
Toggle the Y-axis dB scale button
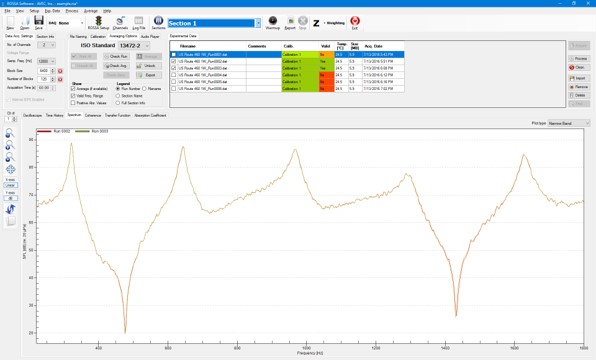10,198
